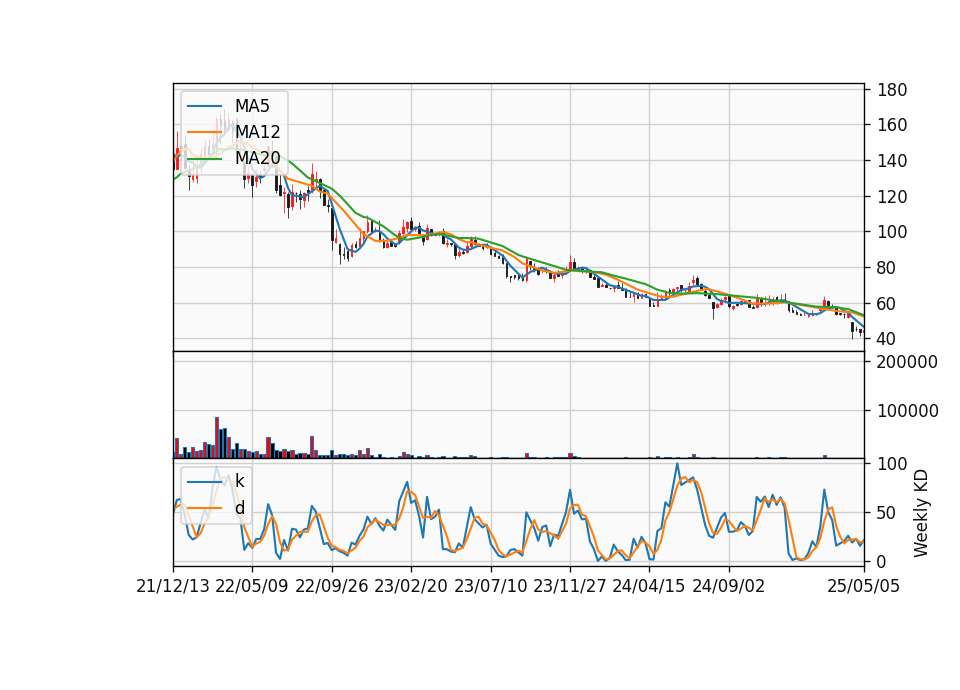Click the 22/05/09 date tick label
The image size is (960, 690).
coord(252,586)
